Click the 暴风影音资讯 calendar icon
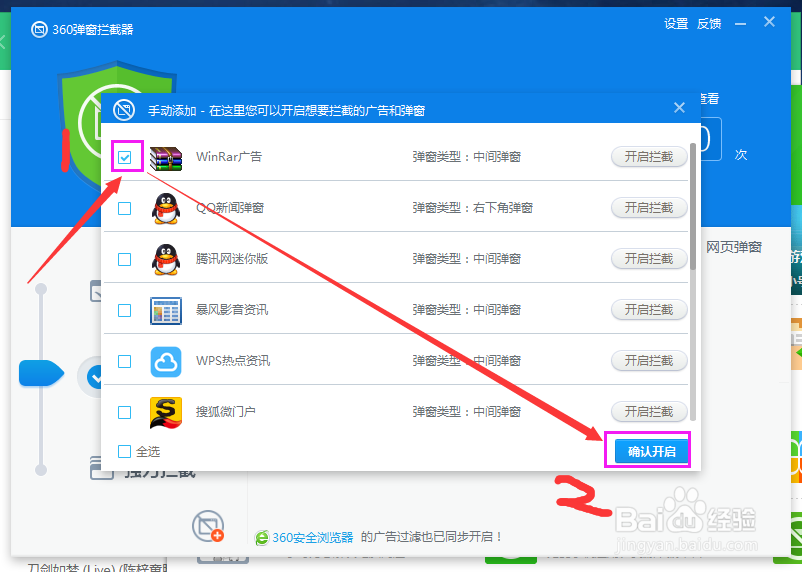This screenshot has width=802, height=572. pos(166,311)
